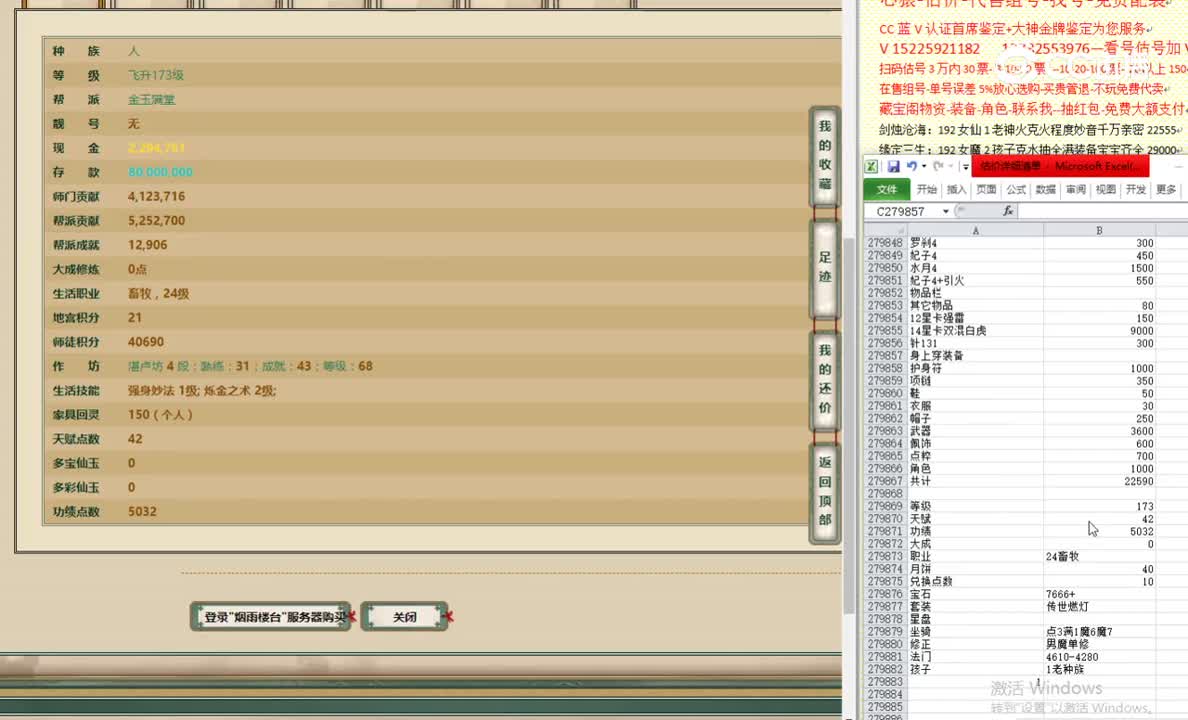
Task: Click the 关闭 button
Action: click(405, 617)
